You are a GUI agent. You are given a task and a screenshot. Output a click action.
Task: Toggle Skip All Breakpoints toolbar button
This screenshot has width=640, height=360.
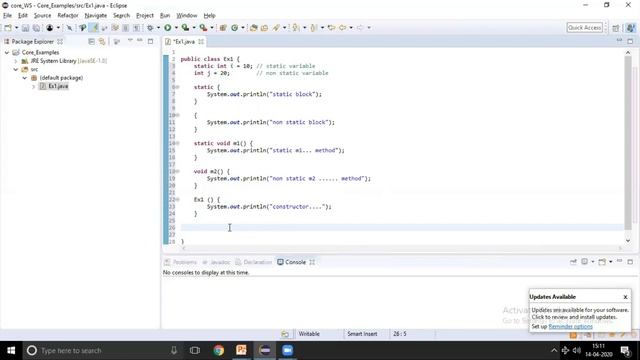(x=69, y=28)
